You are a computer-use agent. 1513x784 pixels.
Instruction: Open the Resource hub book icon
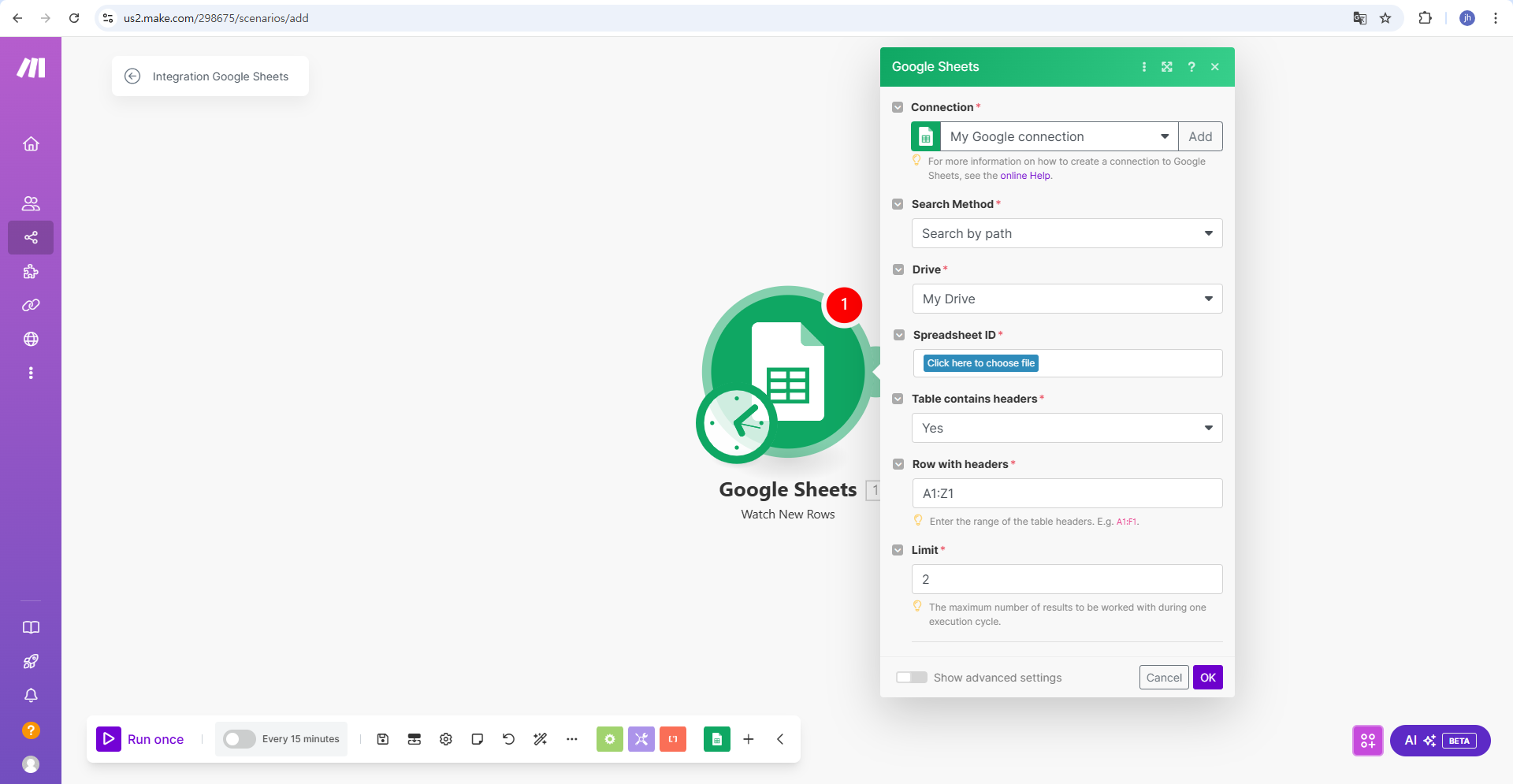tap(31, 627)
